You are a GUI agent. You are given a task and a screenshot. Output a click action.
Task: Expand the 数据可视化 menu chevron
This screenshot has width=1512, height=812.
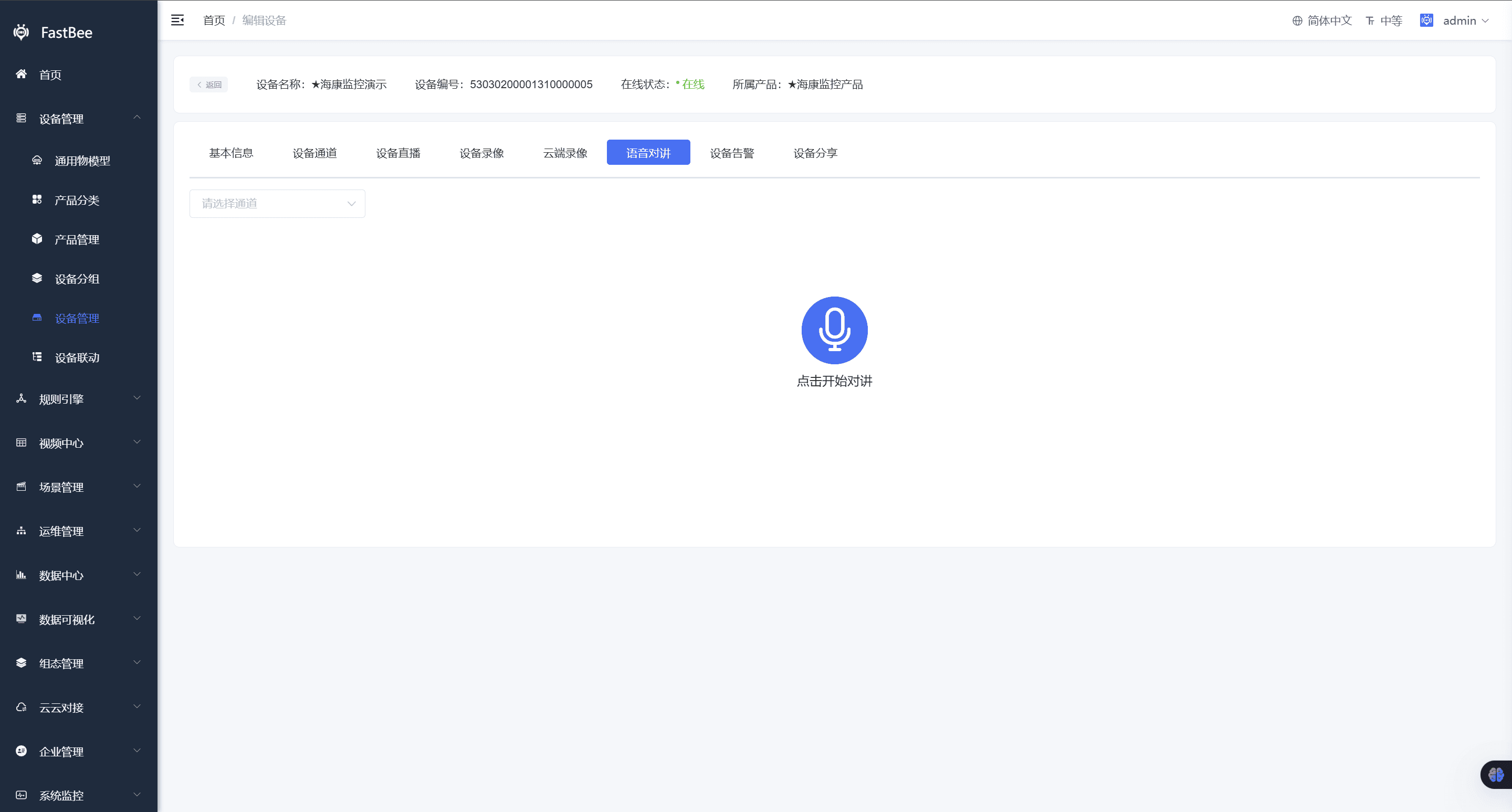click(136, 618)
